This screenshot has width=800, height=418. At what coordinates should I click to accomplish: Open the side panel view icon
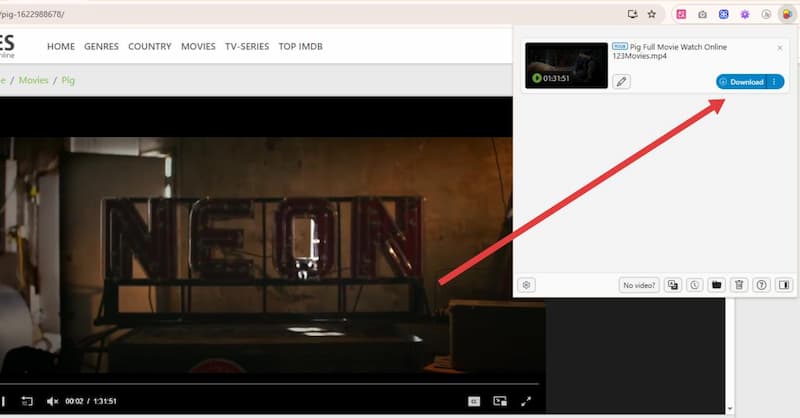(x=784, y=285)
